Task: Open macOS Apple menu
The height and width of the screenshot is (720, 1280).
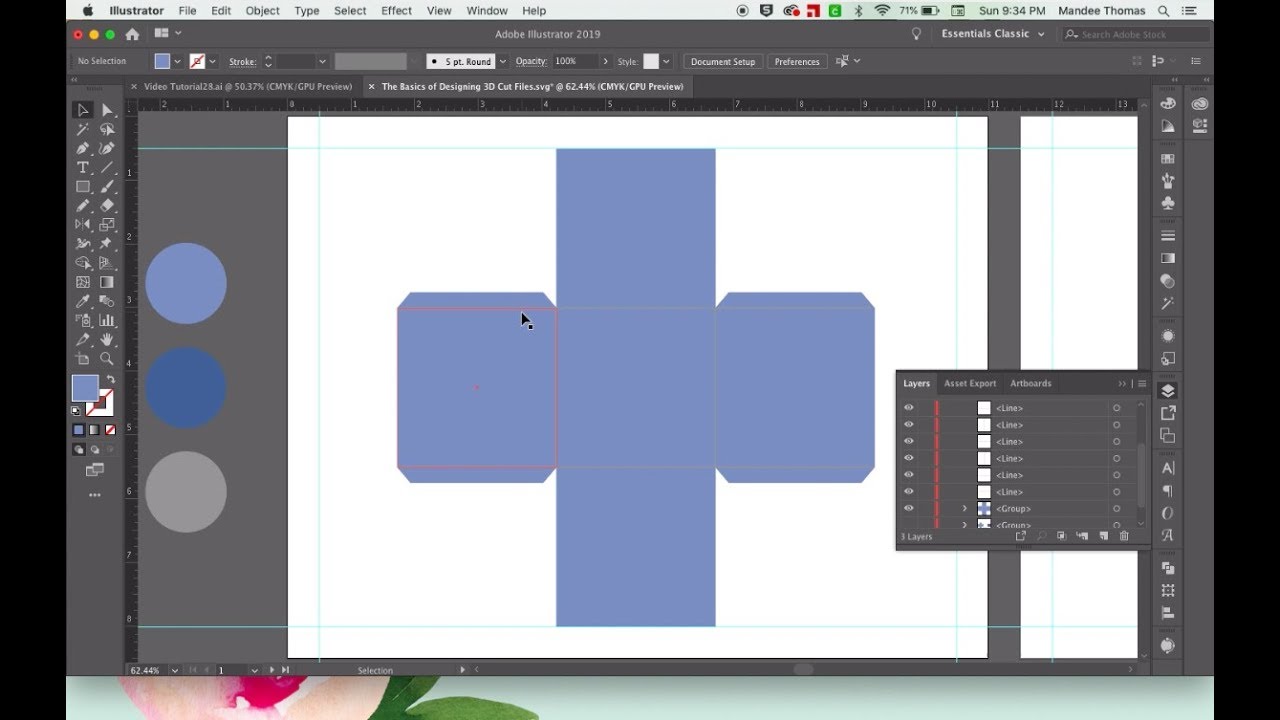Action: tap(87, 10)
